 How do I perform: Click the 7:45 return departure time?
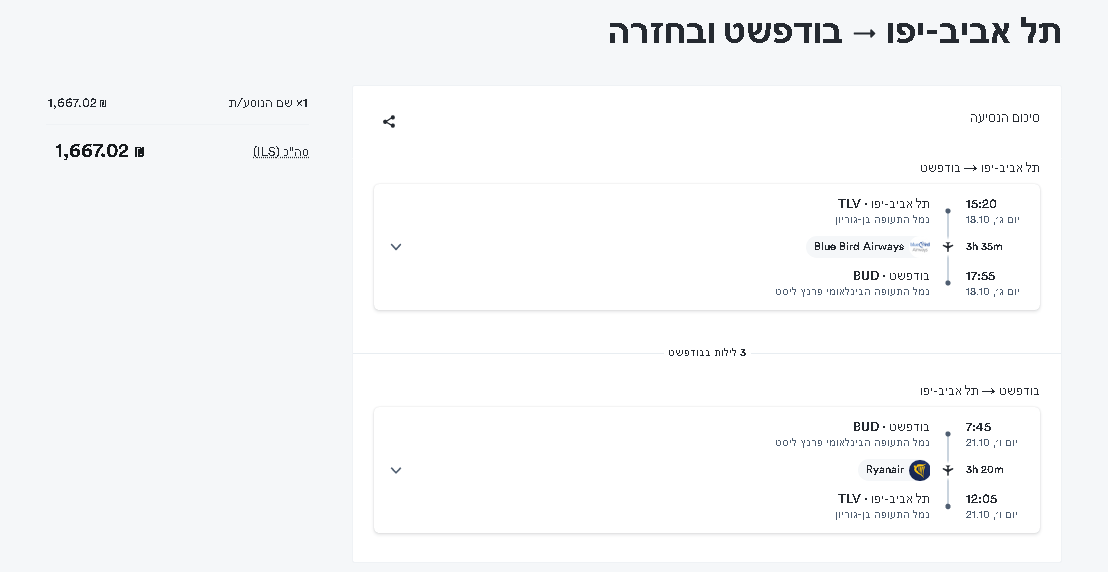pos(978,427)
